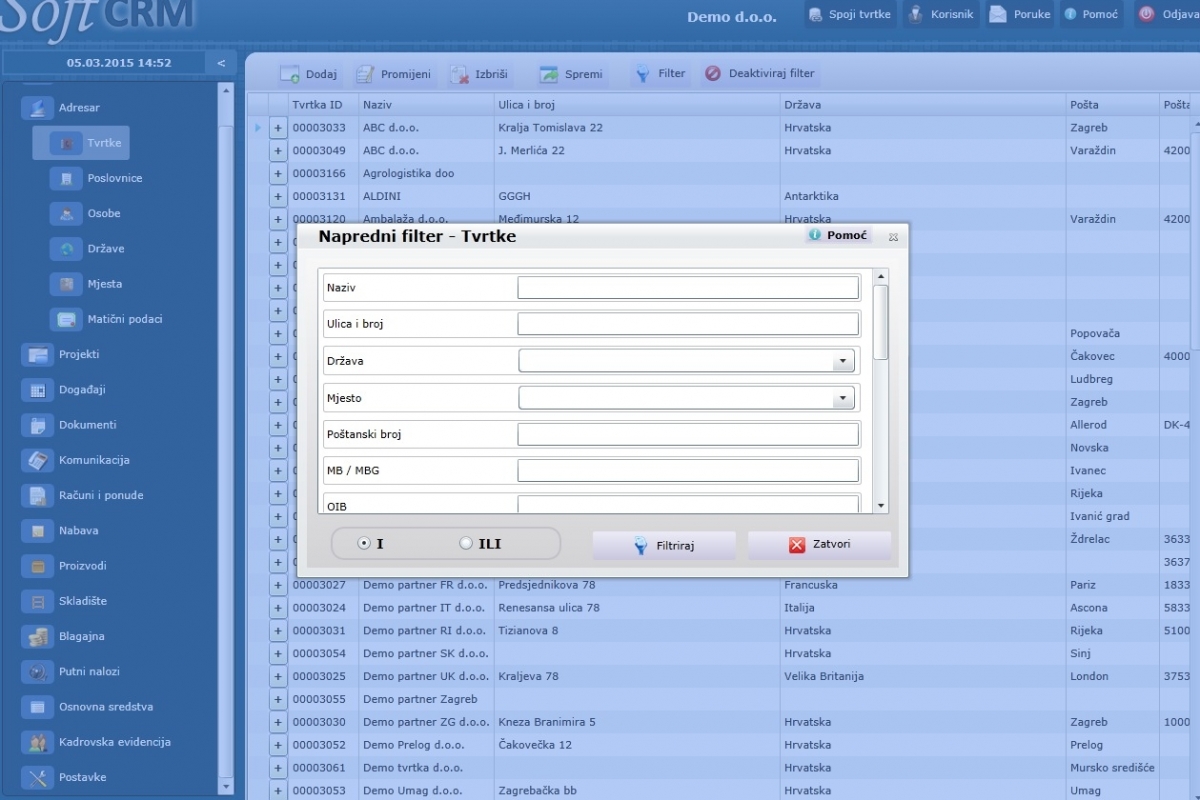Open the Računi i ponude icon
Viewport: 1200px width, 800px height.
(x=38, y=496)
